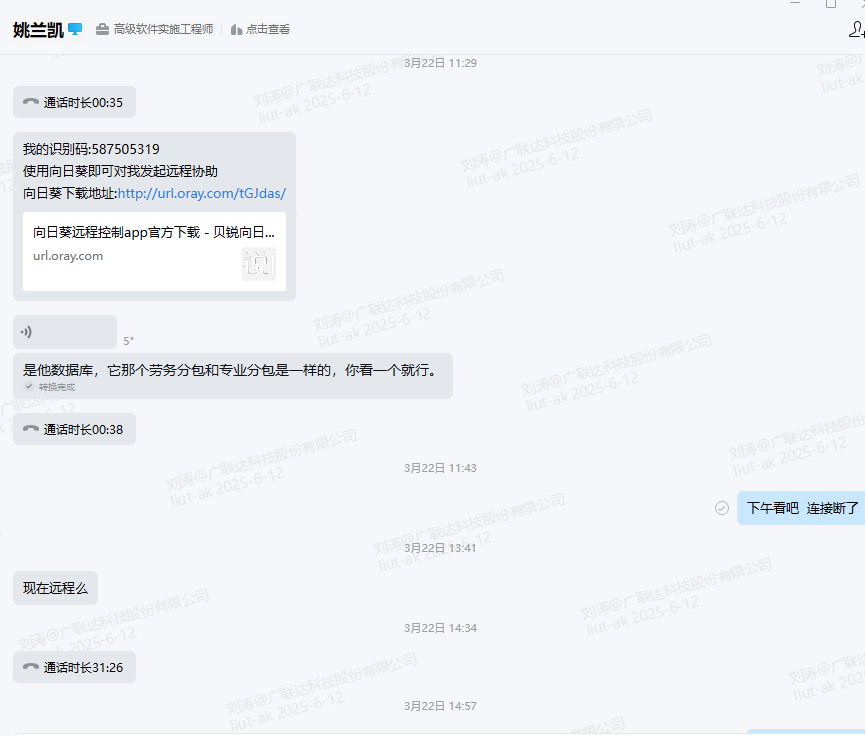Play the 5-second voice message

pyautogui.click(x=65, y=332)
